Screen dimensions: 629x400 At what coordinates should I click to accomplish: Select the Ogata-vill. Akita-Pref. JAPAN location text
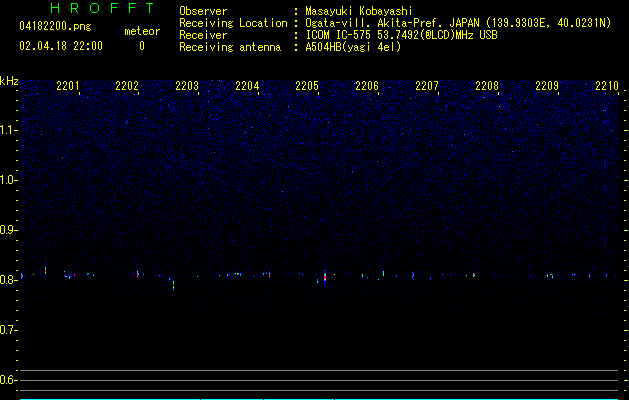tap(458, 23)
